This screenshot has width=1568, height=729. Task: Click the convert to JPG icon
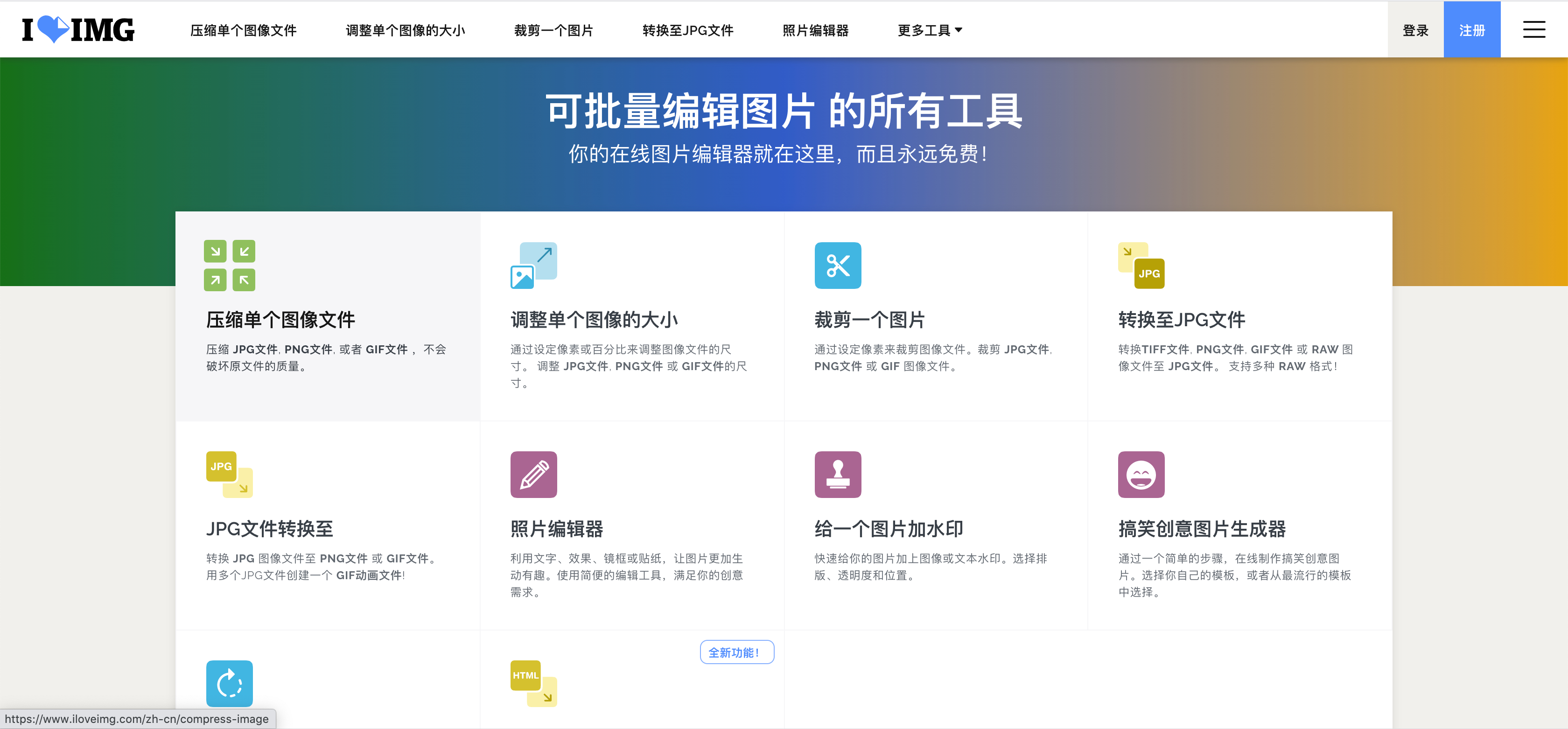coord(1141,265)
